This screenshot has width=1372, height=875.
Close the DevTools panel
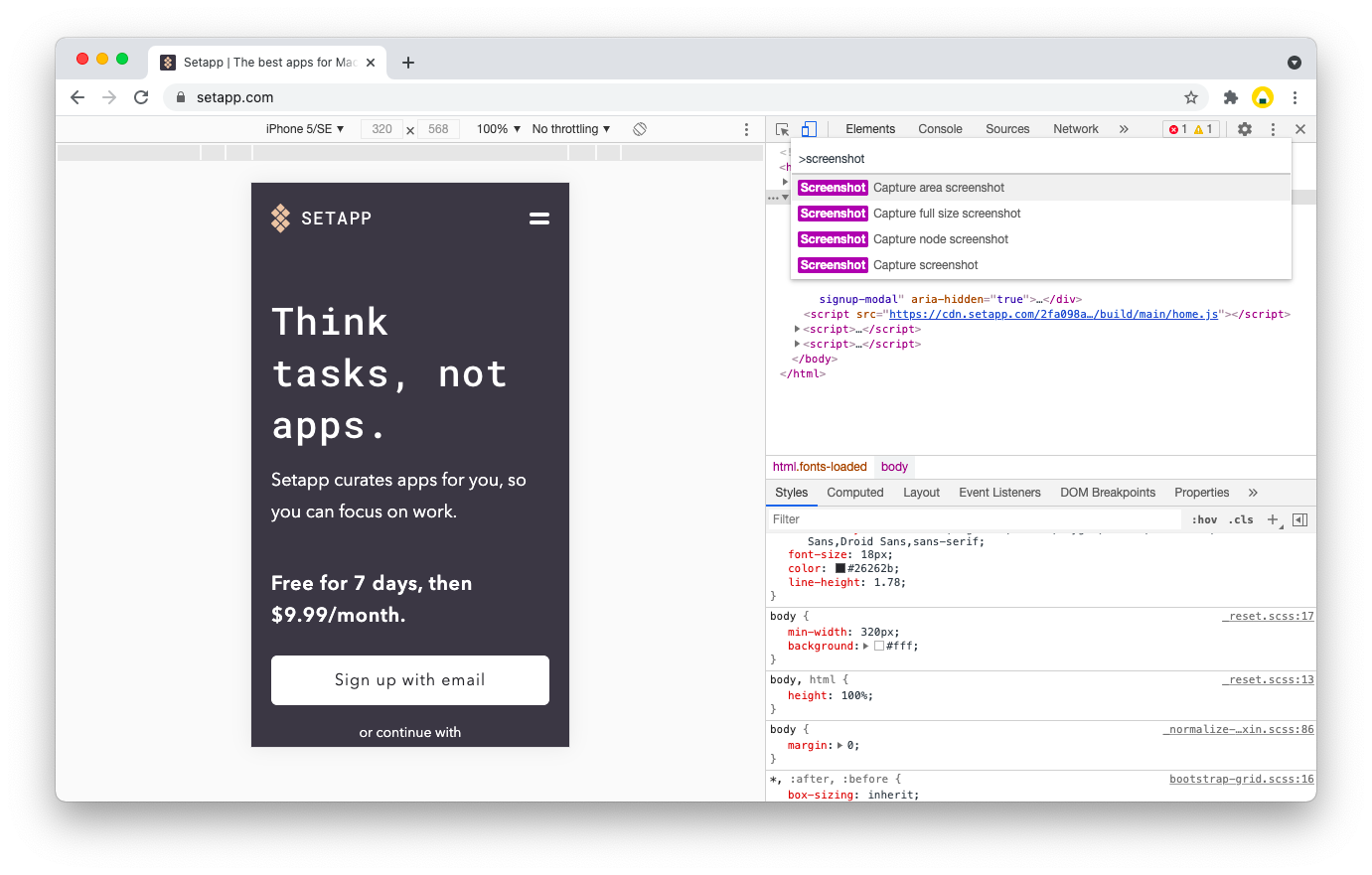(x=1300, y=129)
